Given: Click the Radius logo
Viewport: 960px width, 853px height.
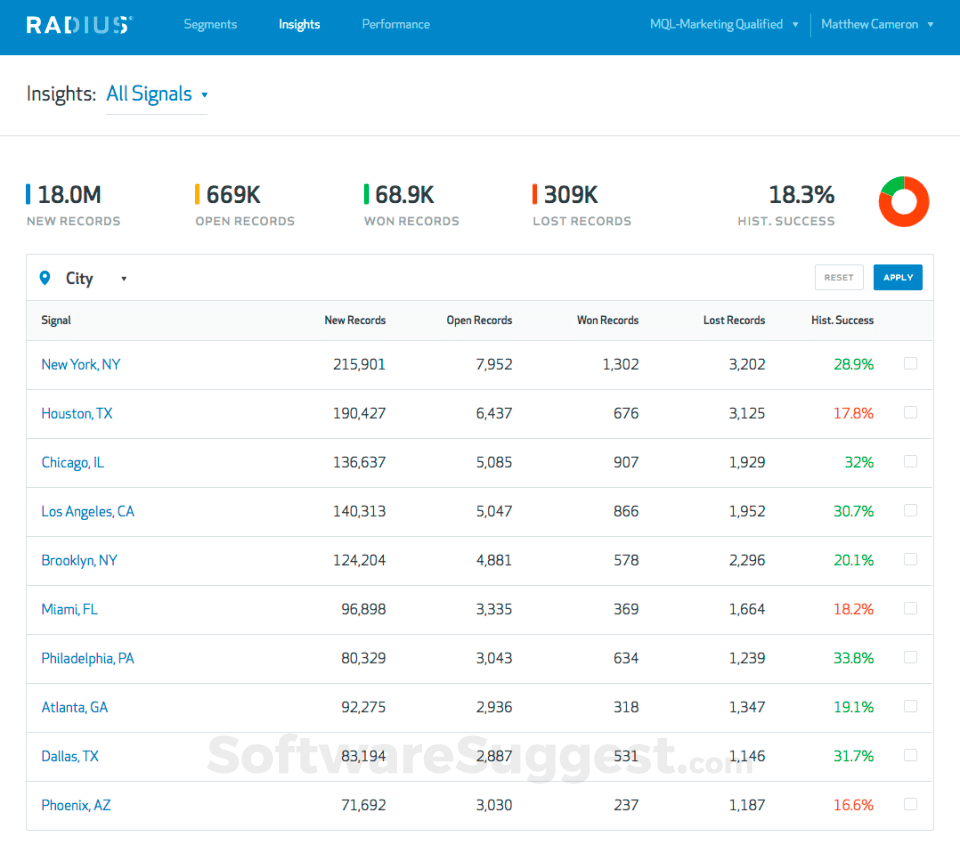Looking at the screenshot, I should coord(79,25).
